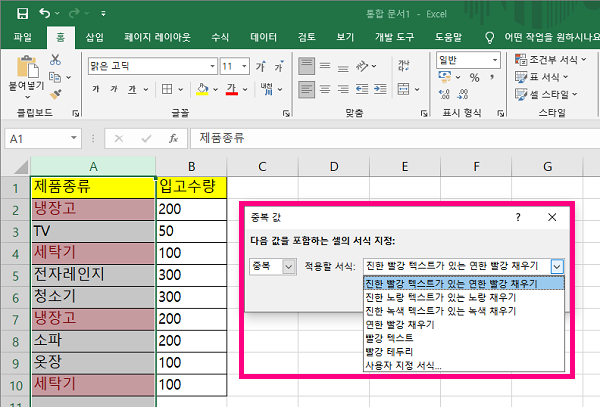Select 사용자 지정 서식... option
Viewport: 600px width, 407px height.
[x=464, y=365]
